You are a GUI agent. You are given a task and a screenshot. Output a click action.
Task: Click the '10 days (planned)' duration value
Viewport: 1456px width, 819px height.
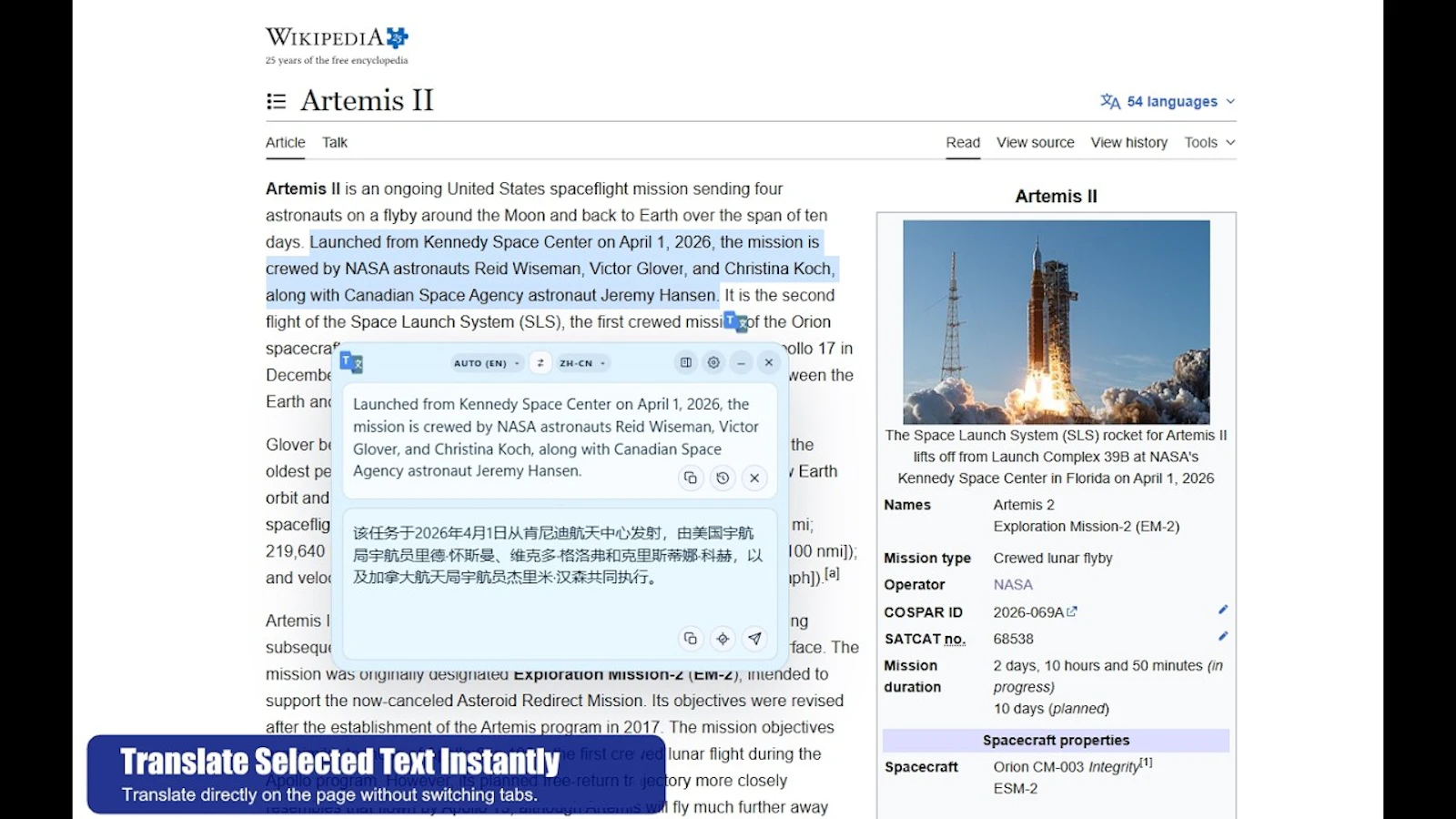pos(1051,709)
